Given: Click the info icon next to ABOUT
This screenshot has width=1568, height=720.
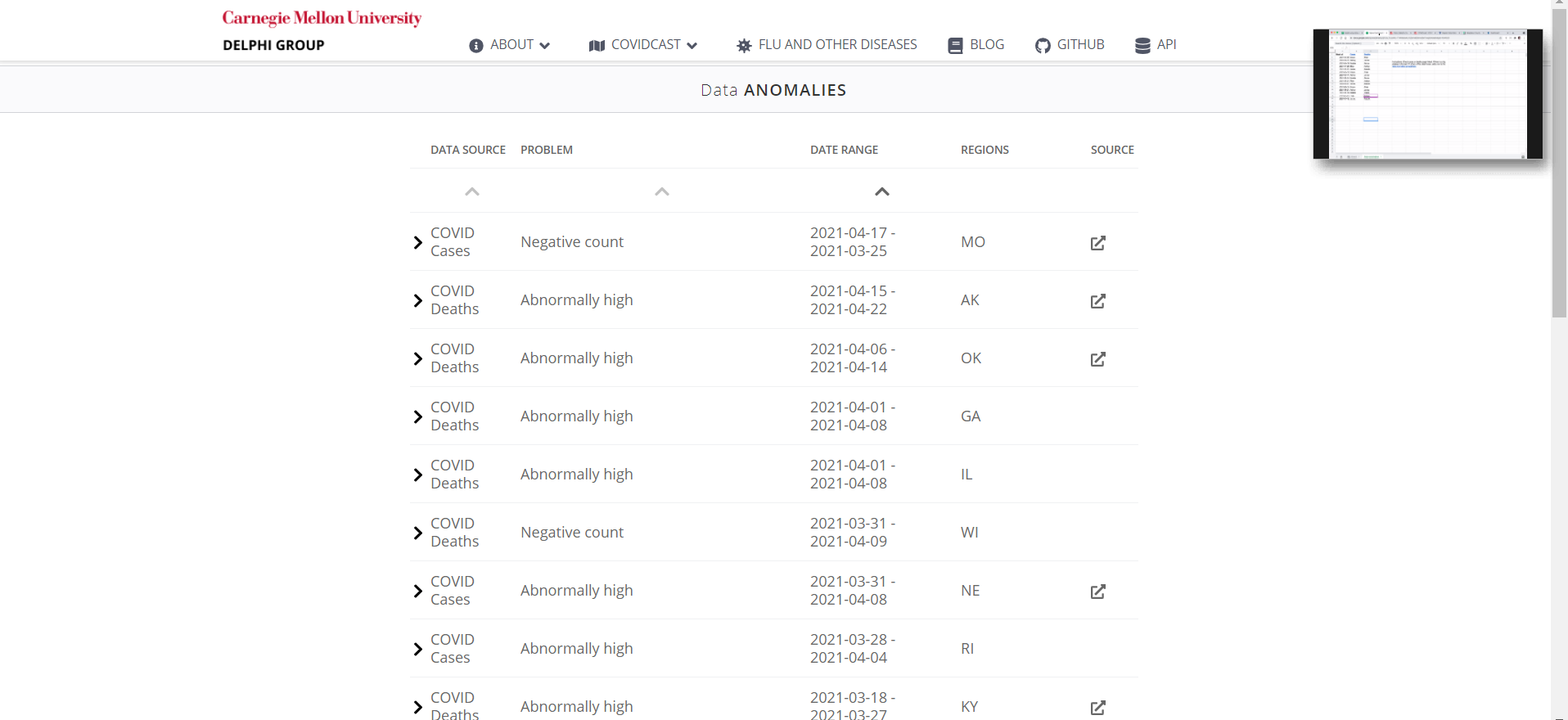Looking at the screenshot, I should pyautogui.click(x=477, y=45).
